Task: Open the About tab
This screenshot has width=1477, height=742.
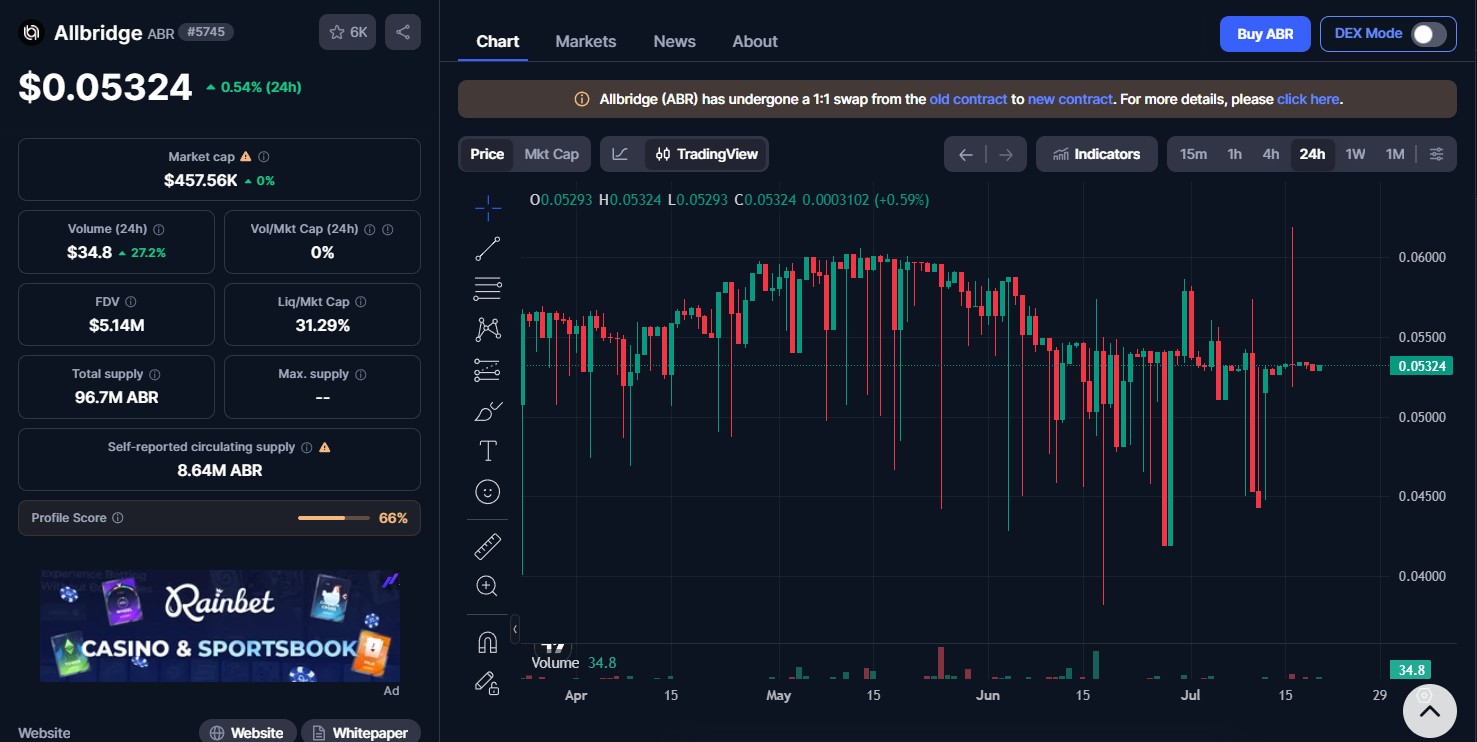Action: point(755,41)
